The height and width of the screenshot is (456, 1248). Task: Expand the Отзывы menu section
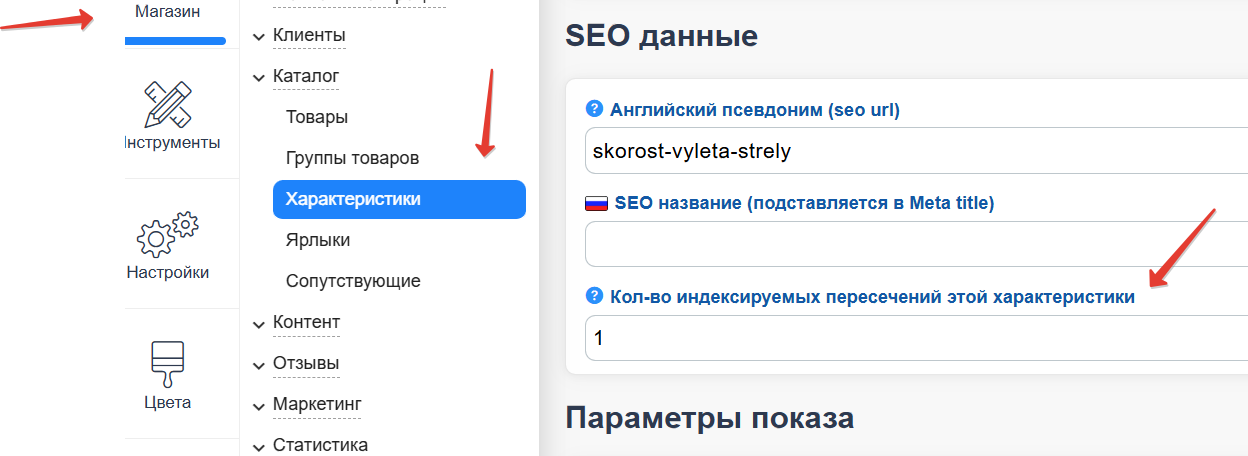coord(305,363)
